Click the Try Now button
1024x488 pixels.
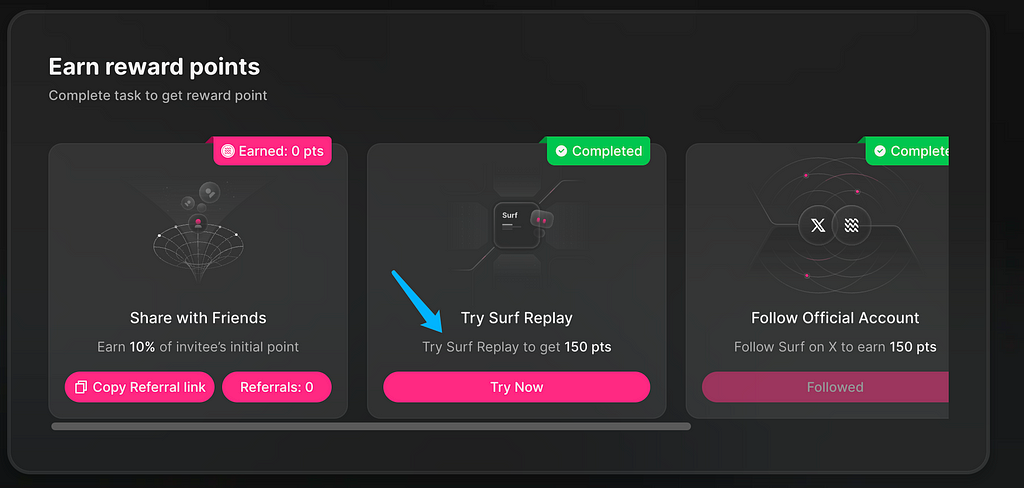click(x=517, y=387)
